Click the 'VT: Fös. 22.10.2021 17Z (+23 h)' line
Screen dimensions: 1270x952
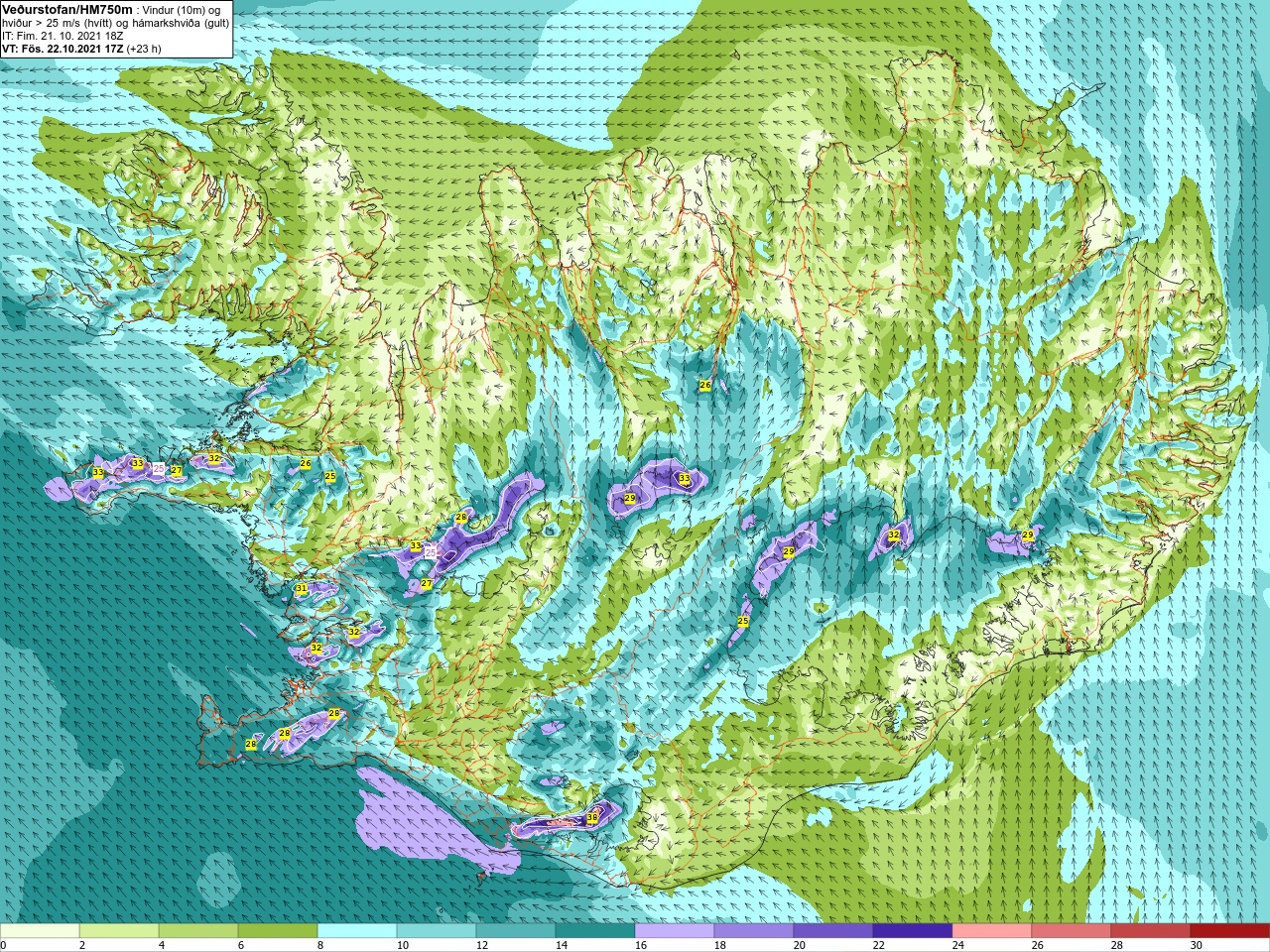click(x=81, y=48)
